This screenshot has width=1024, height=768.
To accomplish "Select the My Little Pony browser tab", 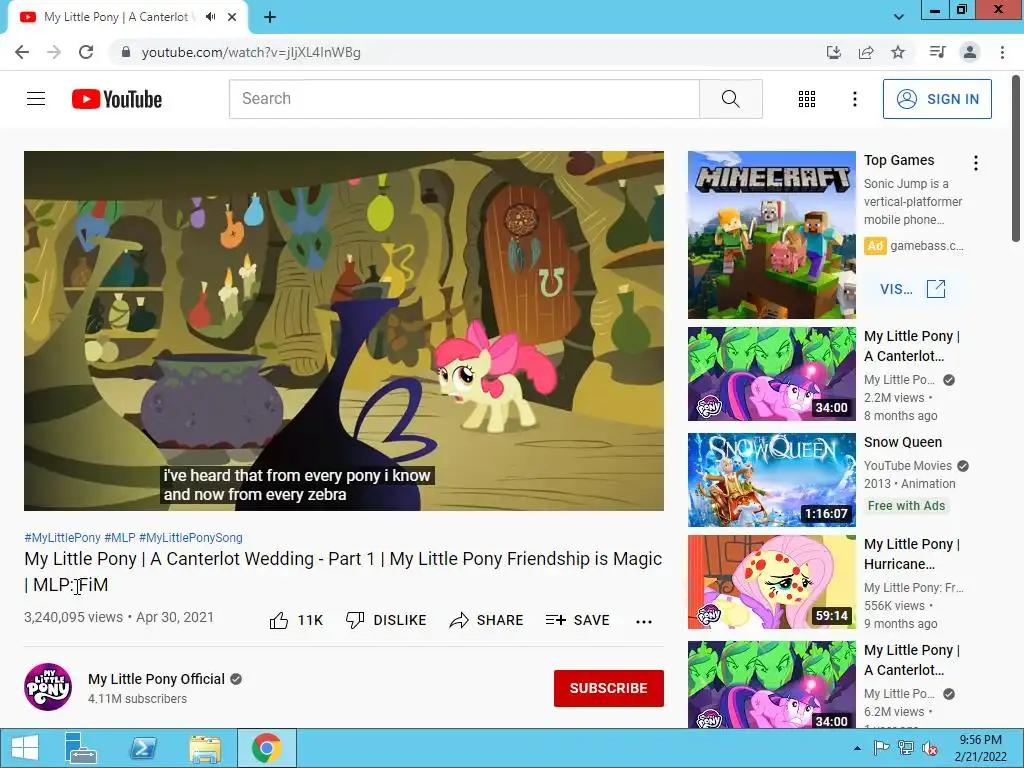I will pyautogui.click(x=128, y=17).
